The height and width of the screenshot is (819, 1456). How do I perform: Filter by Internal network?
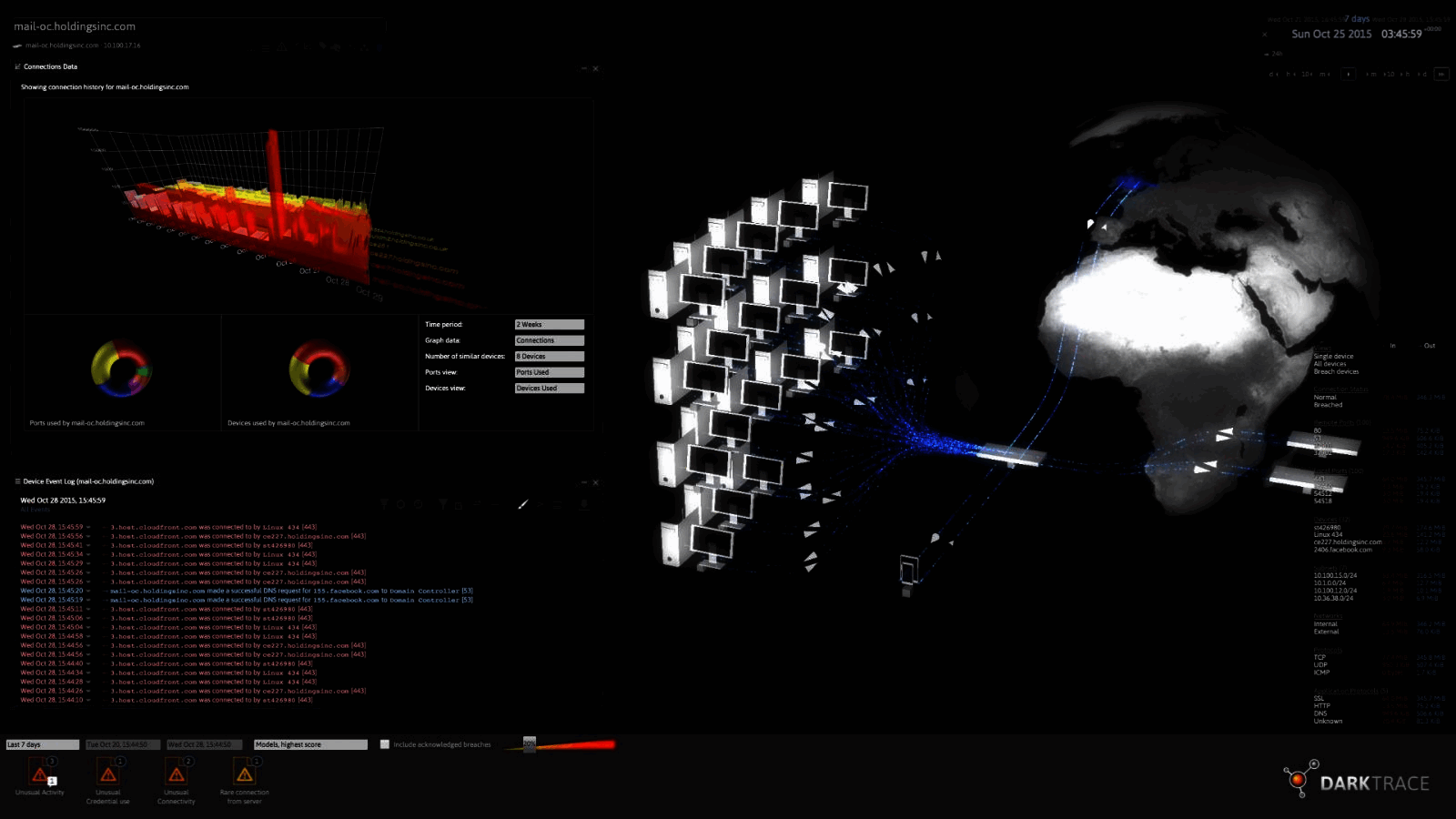1325,624
